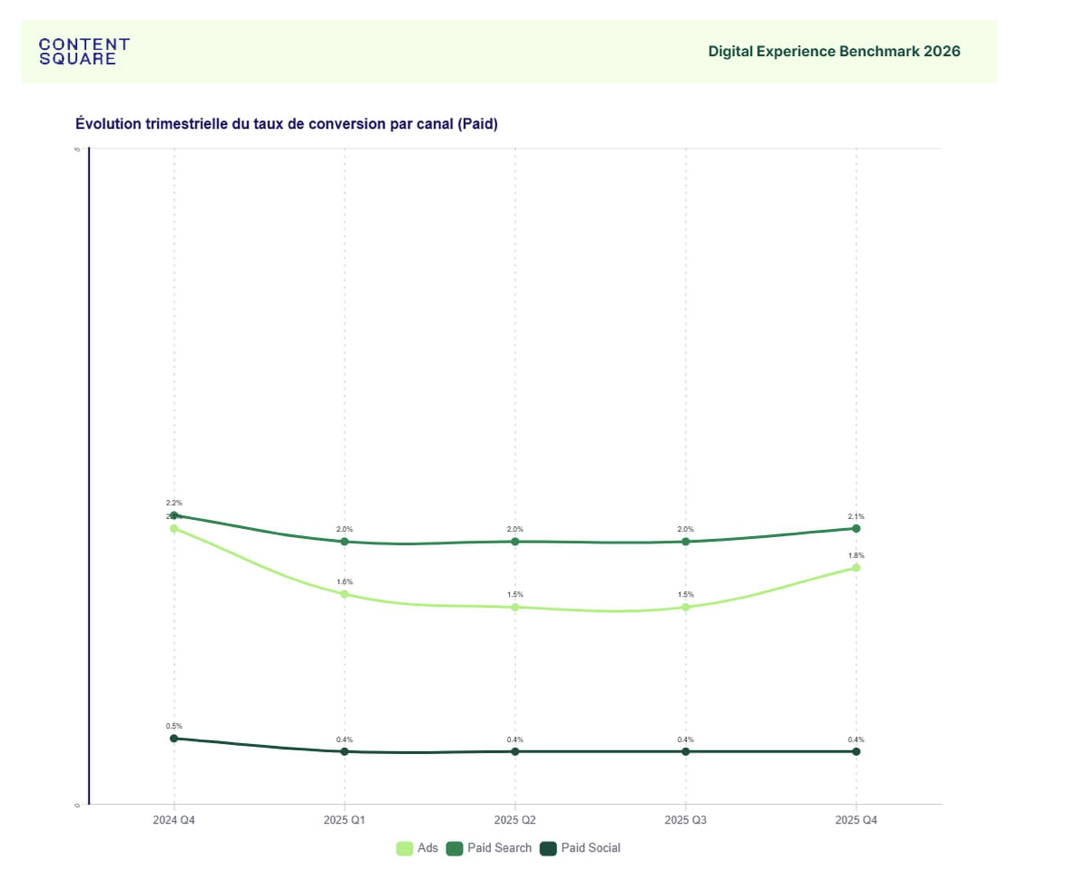Click the light green Ads legend swatch
1072x874 pixels.
[x=405, y=849]
